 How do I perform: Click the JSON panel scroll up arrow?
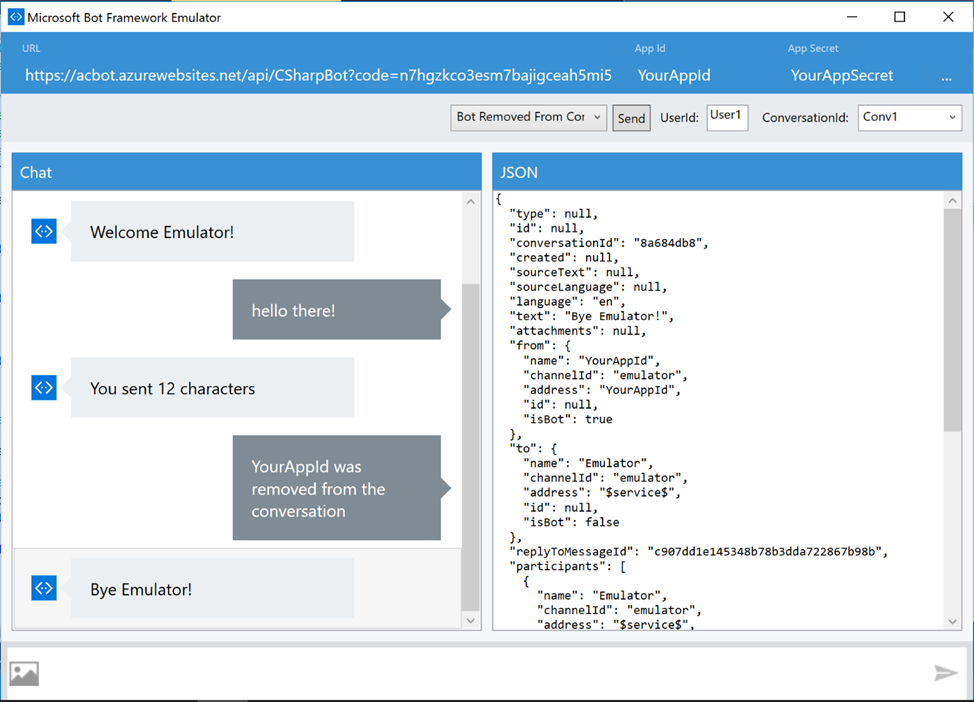[x=952, y=201]
